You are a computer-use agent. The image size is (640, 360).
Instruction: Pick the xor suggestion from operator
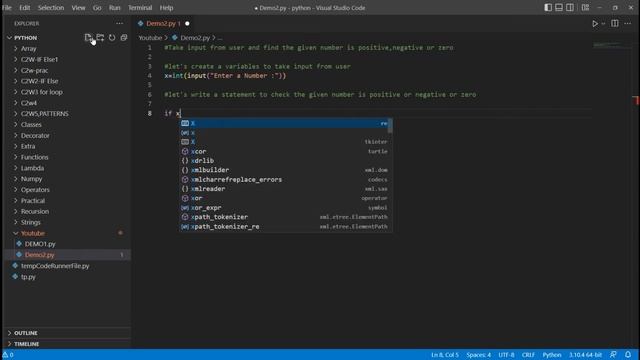pyautogui.click(x=286, y=198)
